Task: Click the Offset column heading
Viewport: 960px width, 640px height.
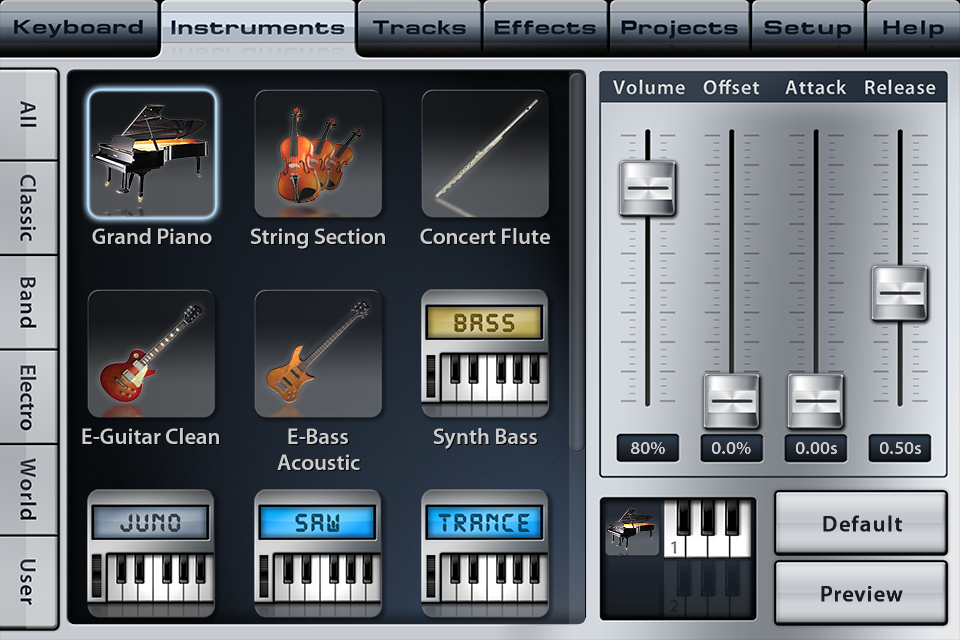Action: coord(731,88)
